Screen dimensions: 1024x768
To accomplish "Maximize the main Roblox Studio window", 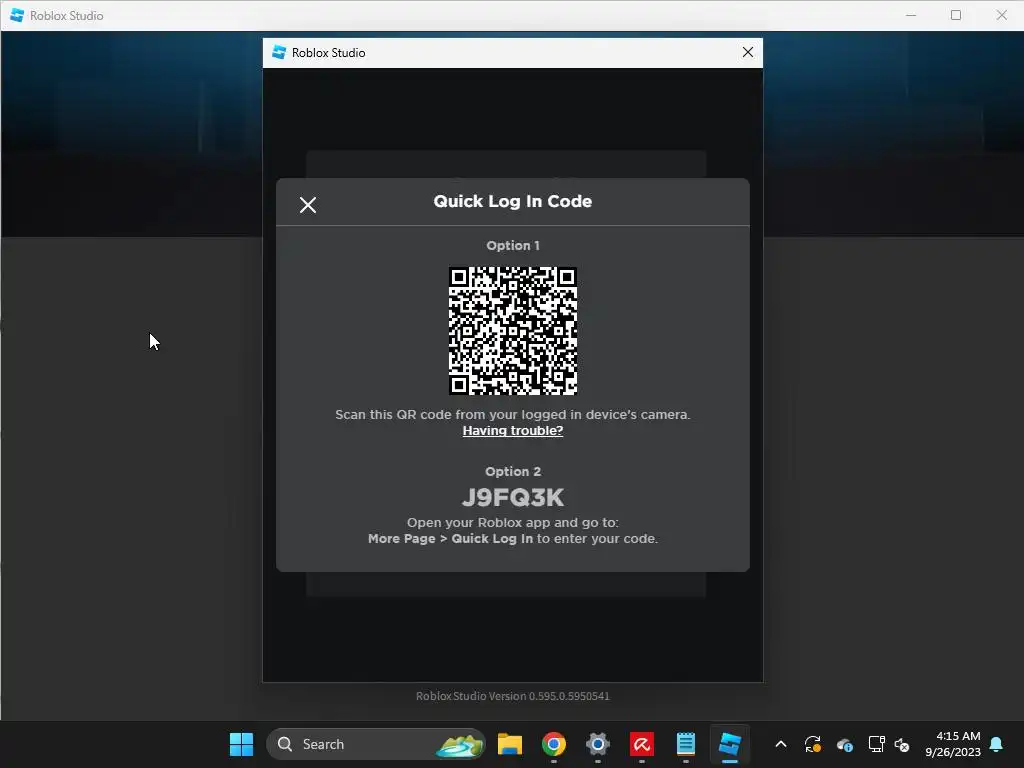I will pos(955,15).
